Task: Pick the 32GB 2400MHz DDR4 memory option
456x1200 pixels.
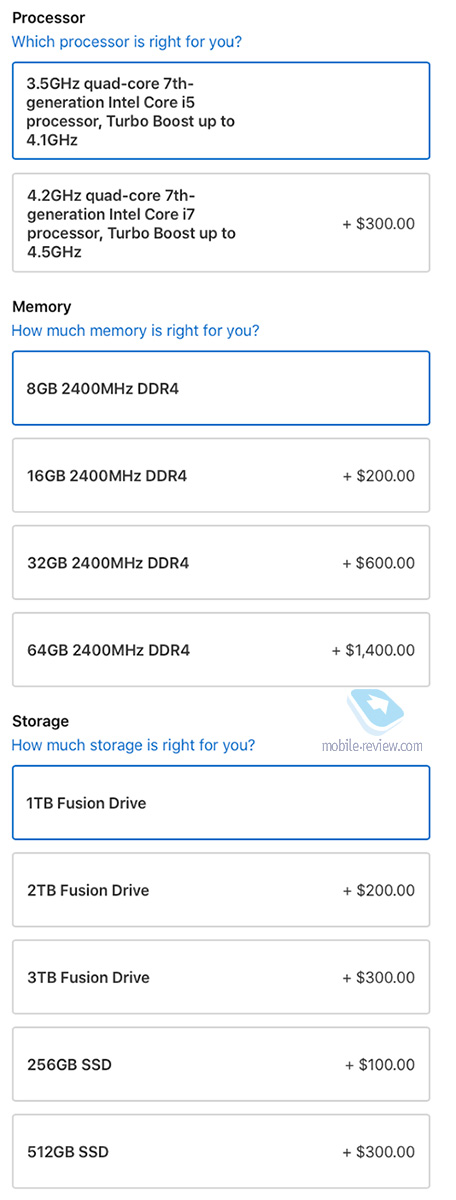Action: (221, 563)
